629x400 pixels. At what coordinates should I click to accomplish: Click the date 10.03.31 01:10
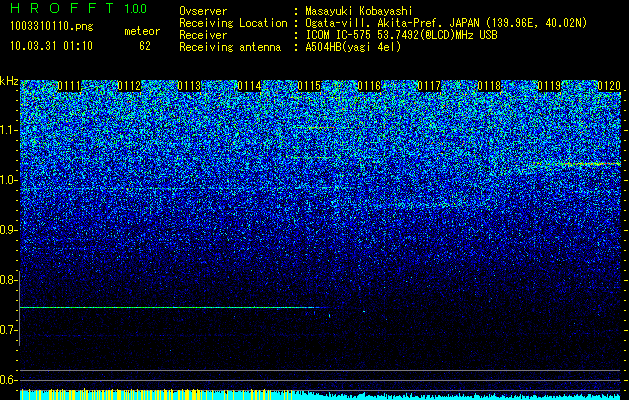[x=51, y=46]
